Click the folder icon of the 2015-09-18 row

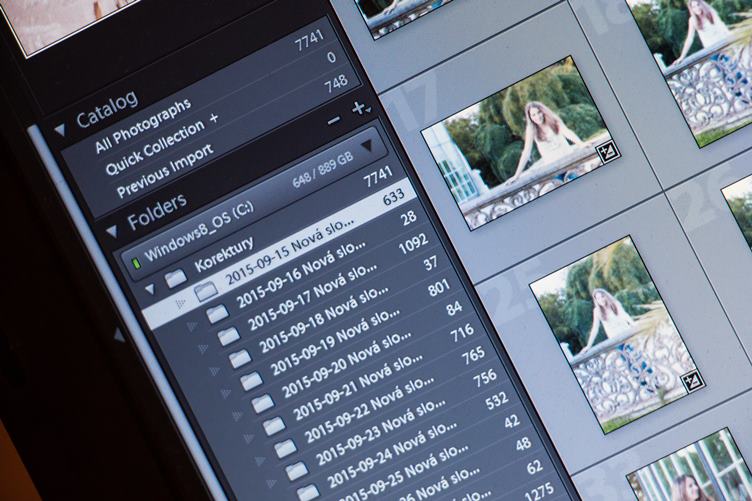[240, 358]
